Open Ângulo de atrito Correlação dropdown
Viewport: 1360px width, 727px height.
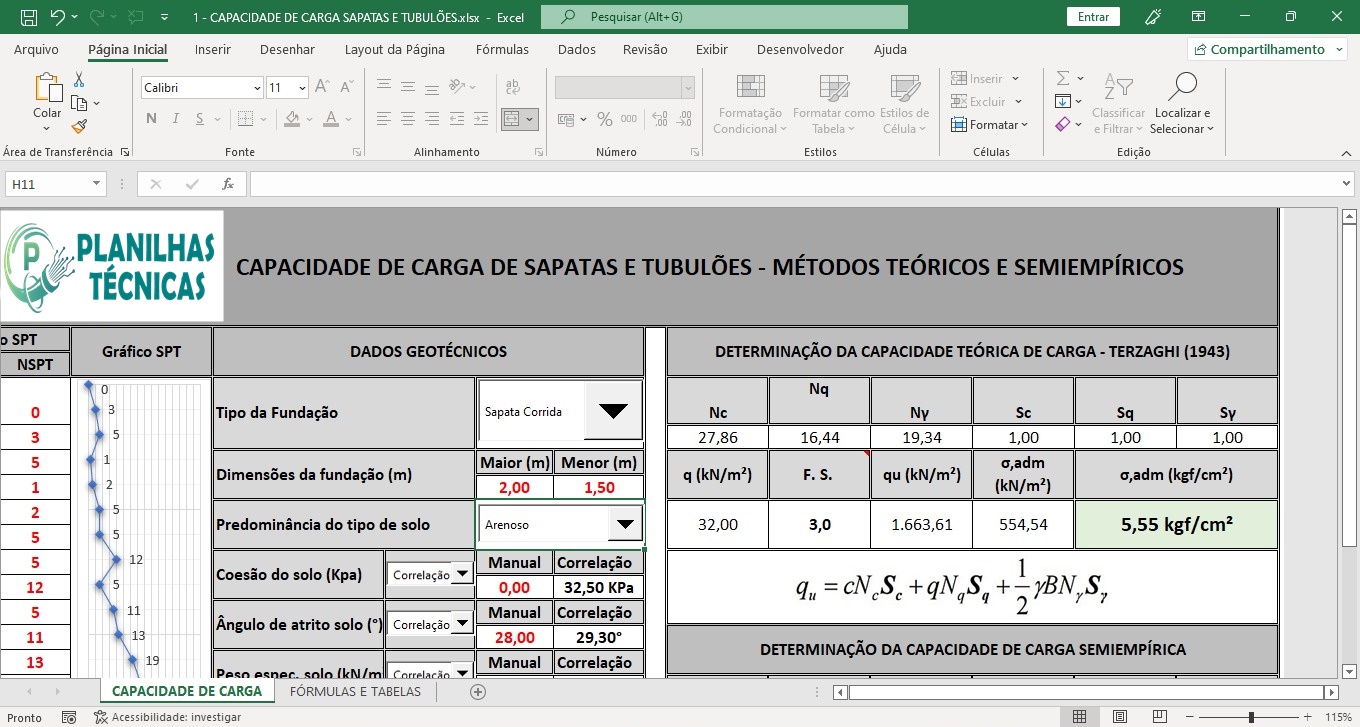462,624
